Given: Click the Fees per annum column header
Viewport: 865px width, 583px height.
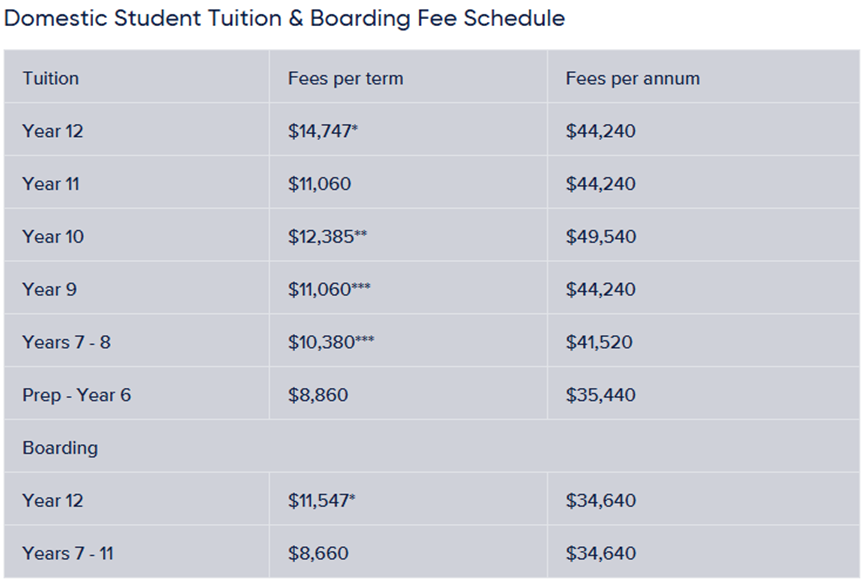Looking at the screenshot, I should pos(632,78).
